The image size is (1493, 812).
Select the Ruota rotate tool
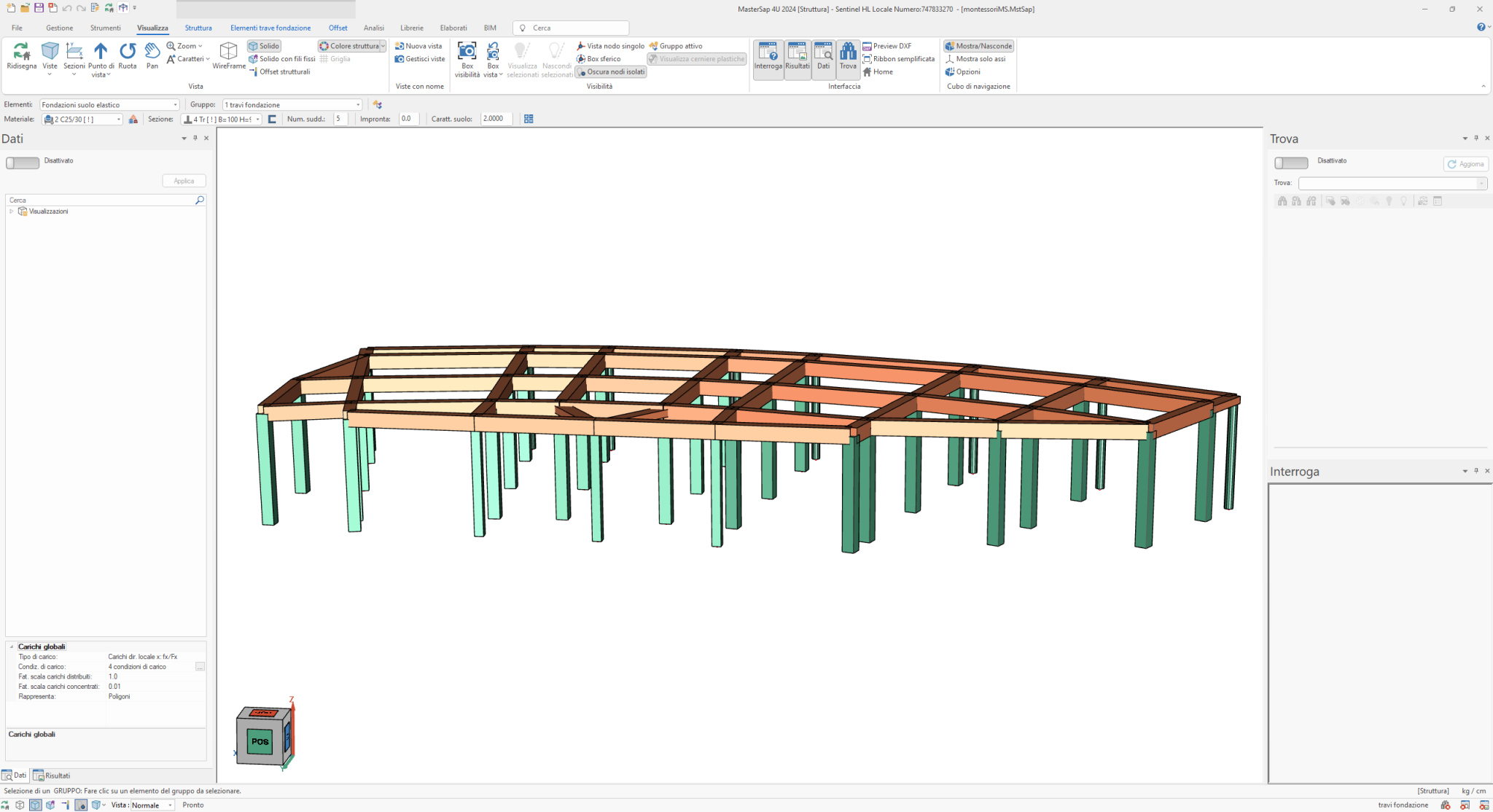(128, 55)
